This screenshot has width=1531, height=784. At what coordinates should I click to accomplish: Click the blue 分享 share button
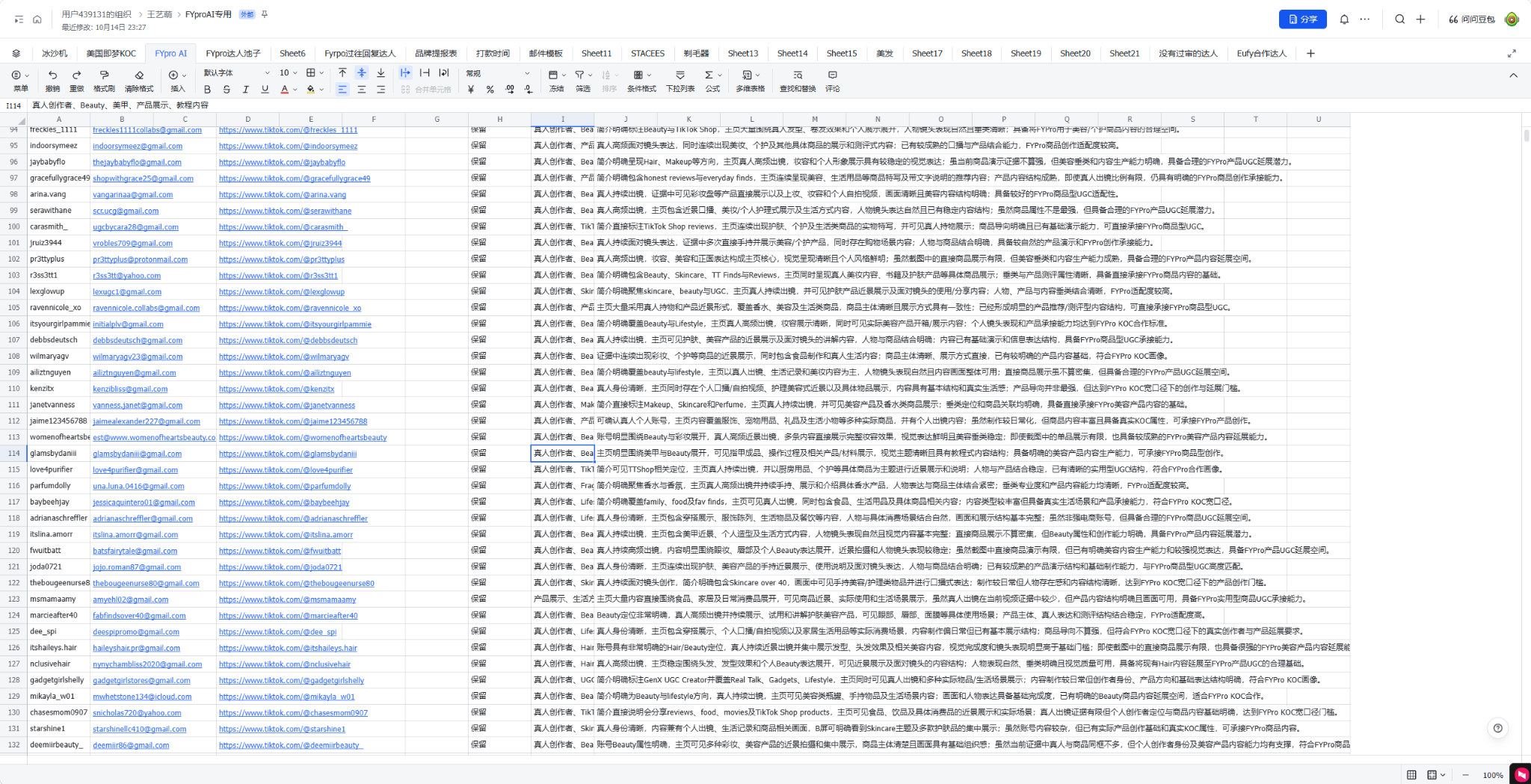1302,19
